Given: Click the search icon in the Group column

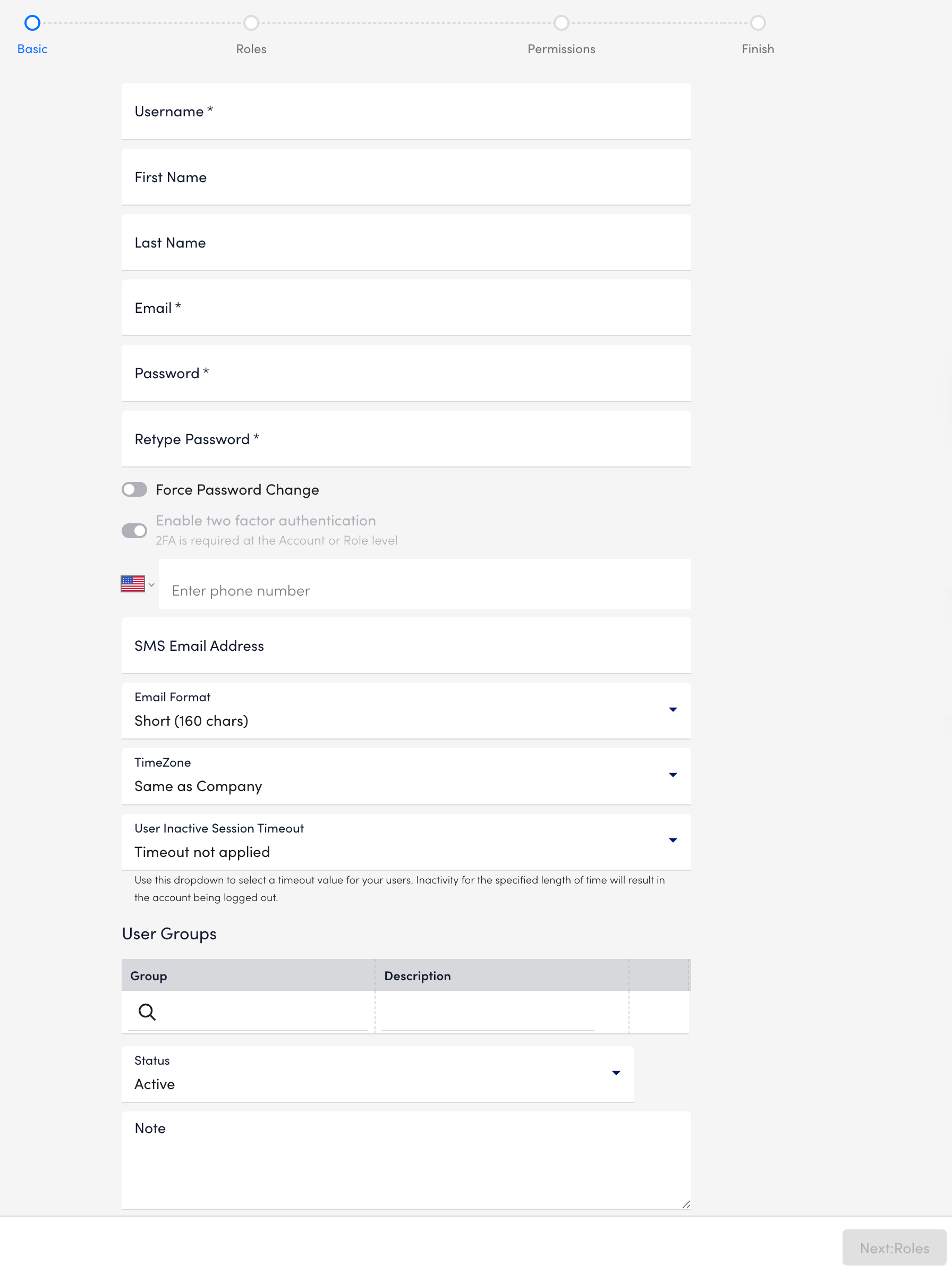Looking at the screenshot, I should 147,1012.
